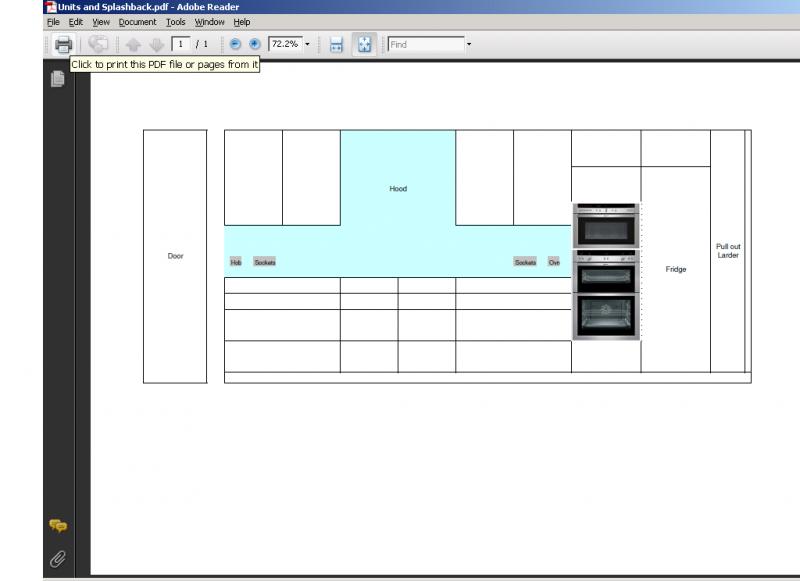The image size is (800, 581).
Task: Click inside the Find text field
Action: point(425,44)
